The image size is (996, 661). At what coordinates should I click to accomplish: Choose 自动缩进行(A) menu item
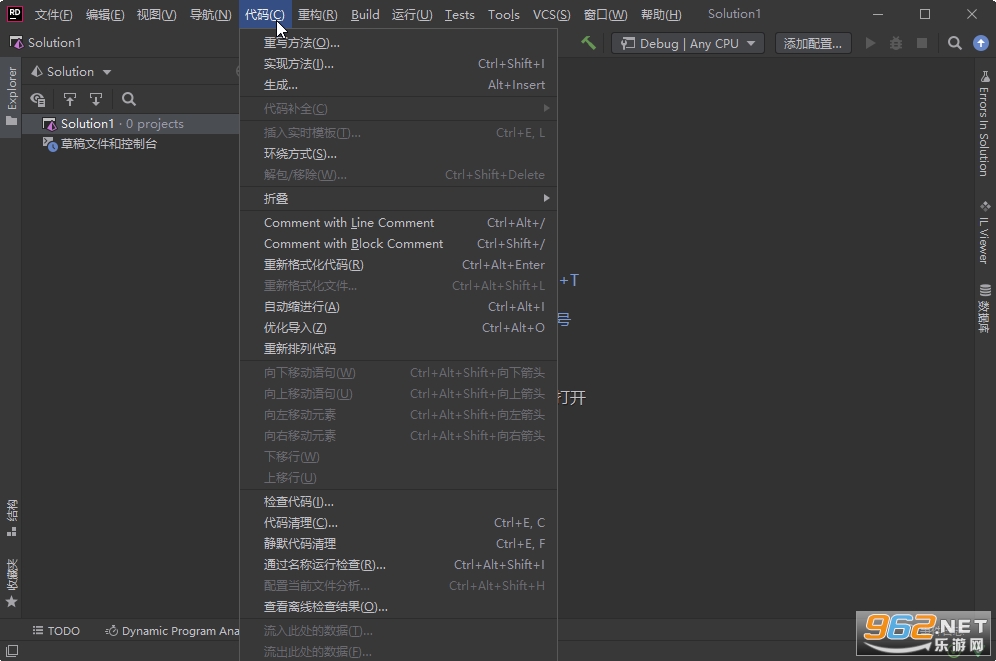point(398,307)
